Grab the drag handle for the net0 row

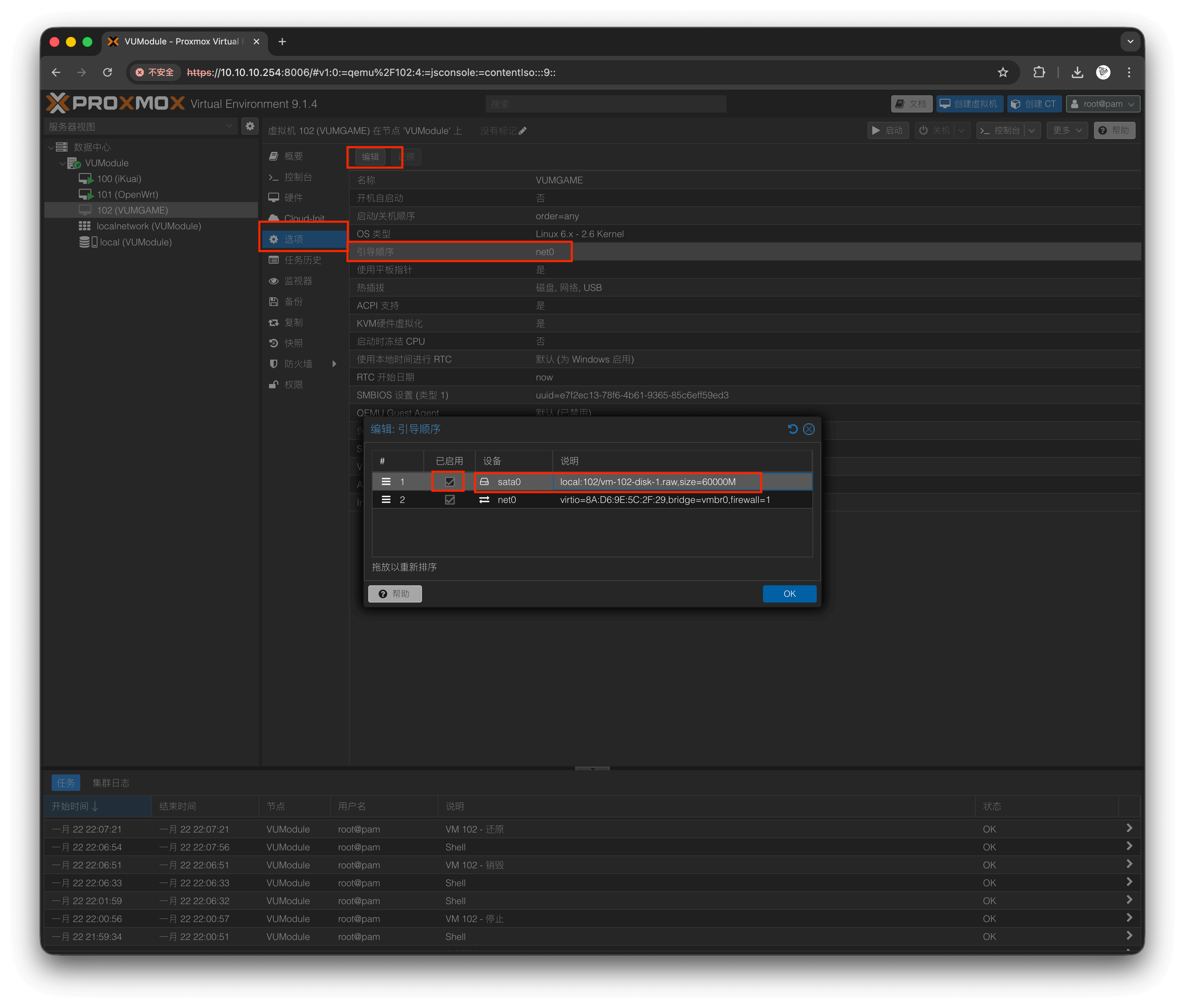(386, 499)
